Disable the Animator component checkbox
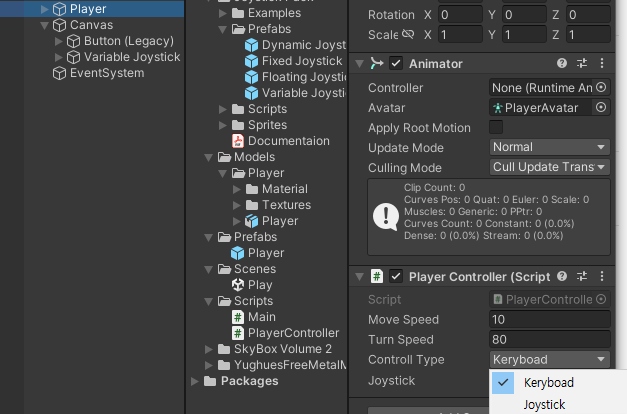627x414 pixels. pyautogui.click(x=396, y=64)
